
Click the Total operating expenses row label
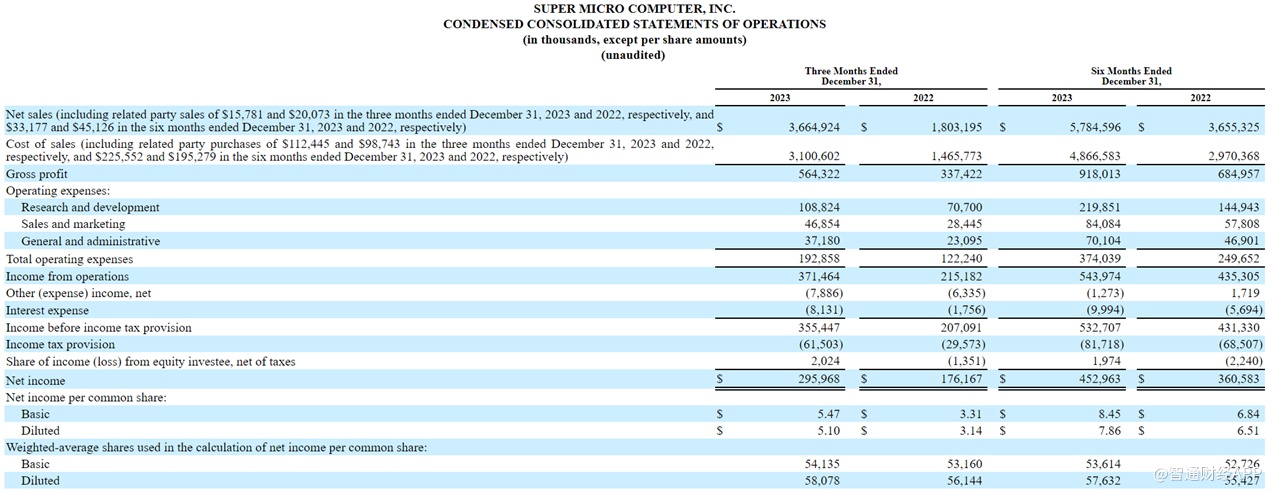[x=69, y=260]
